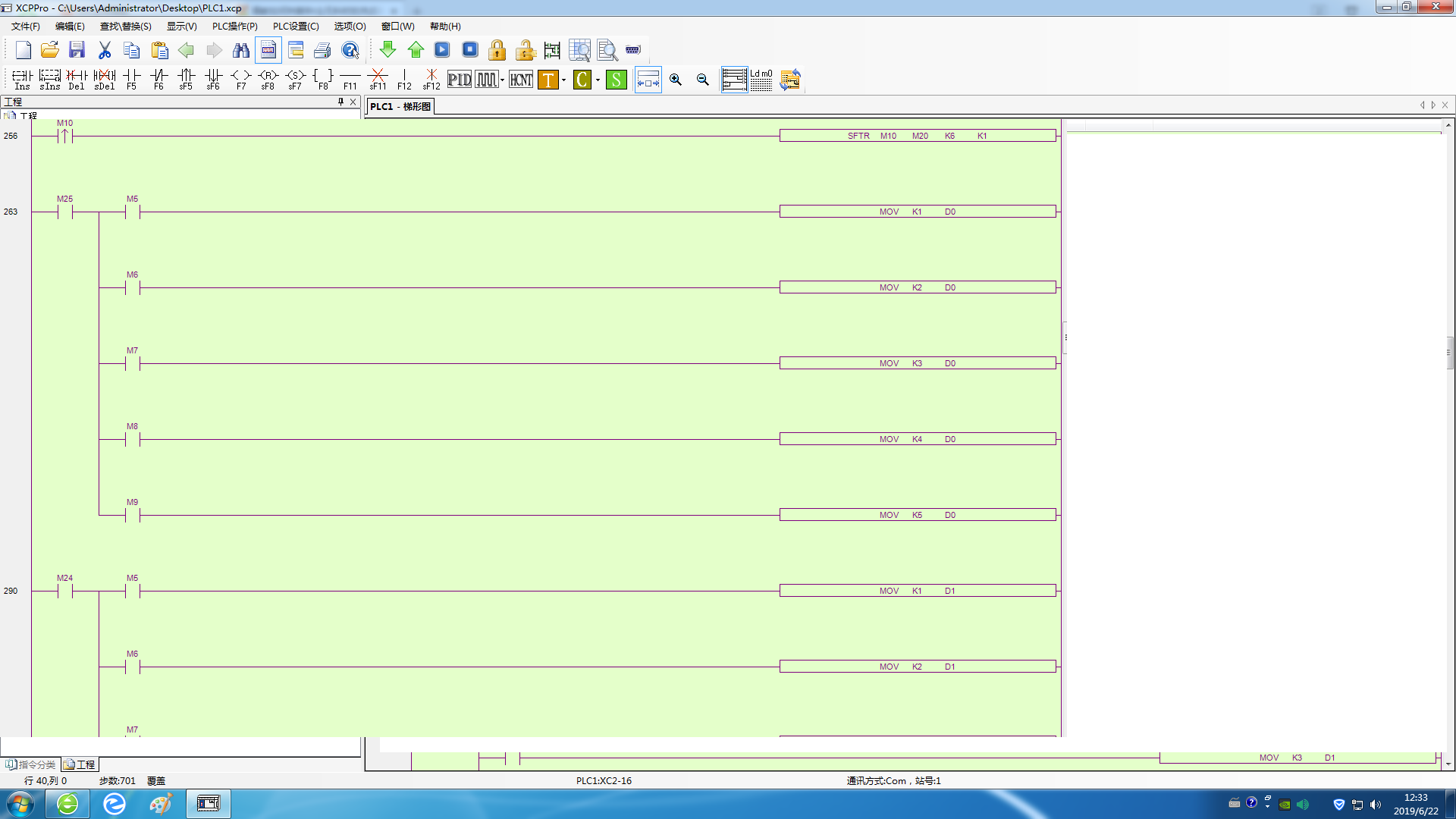
Task: Insert normally open contact F5
Action: tap(131, 79)
